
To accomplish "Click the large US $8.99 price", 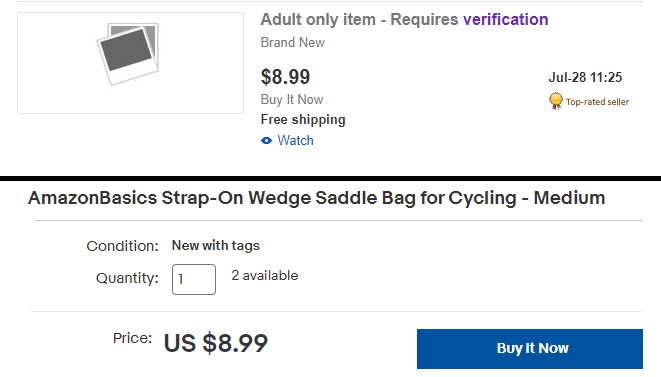I will point(216,343).
